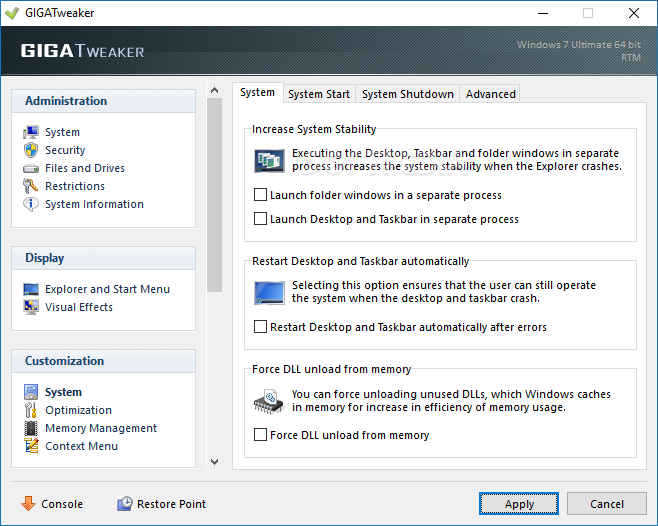Click the Context Menu pencil icon
Viewport: 658px width, 526px height.
pyautogui.click(x=31, y=446)
